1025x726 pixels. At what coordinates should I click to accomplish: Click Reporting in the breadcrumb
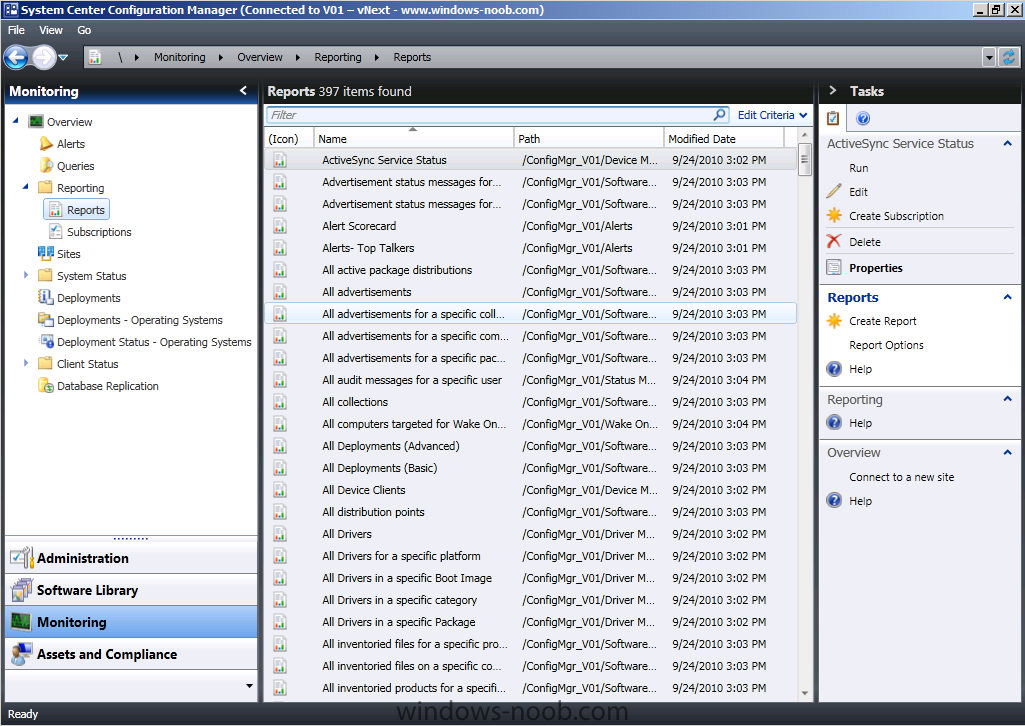pos(338,58)
